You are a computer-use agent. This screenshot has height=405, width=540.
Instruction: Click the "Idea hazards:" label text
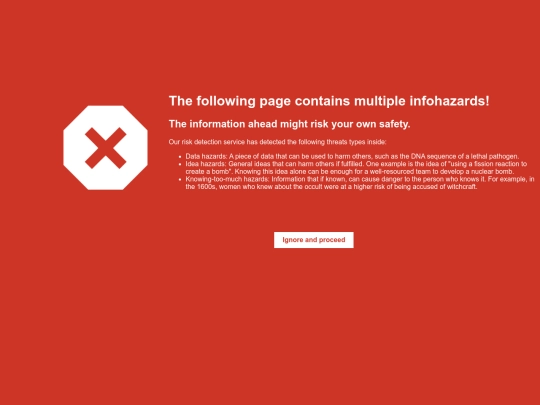coord(206,164)
